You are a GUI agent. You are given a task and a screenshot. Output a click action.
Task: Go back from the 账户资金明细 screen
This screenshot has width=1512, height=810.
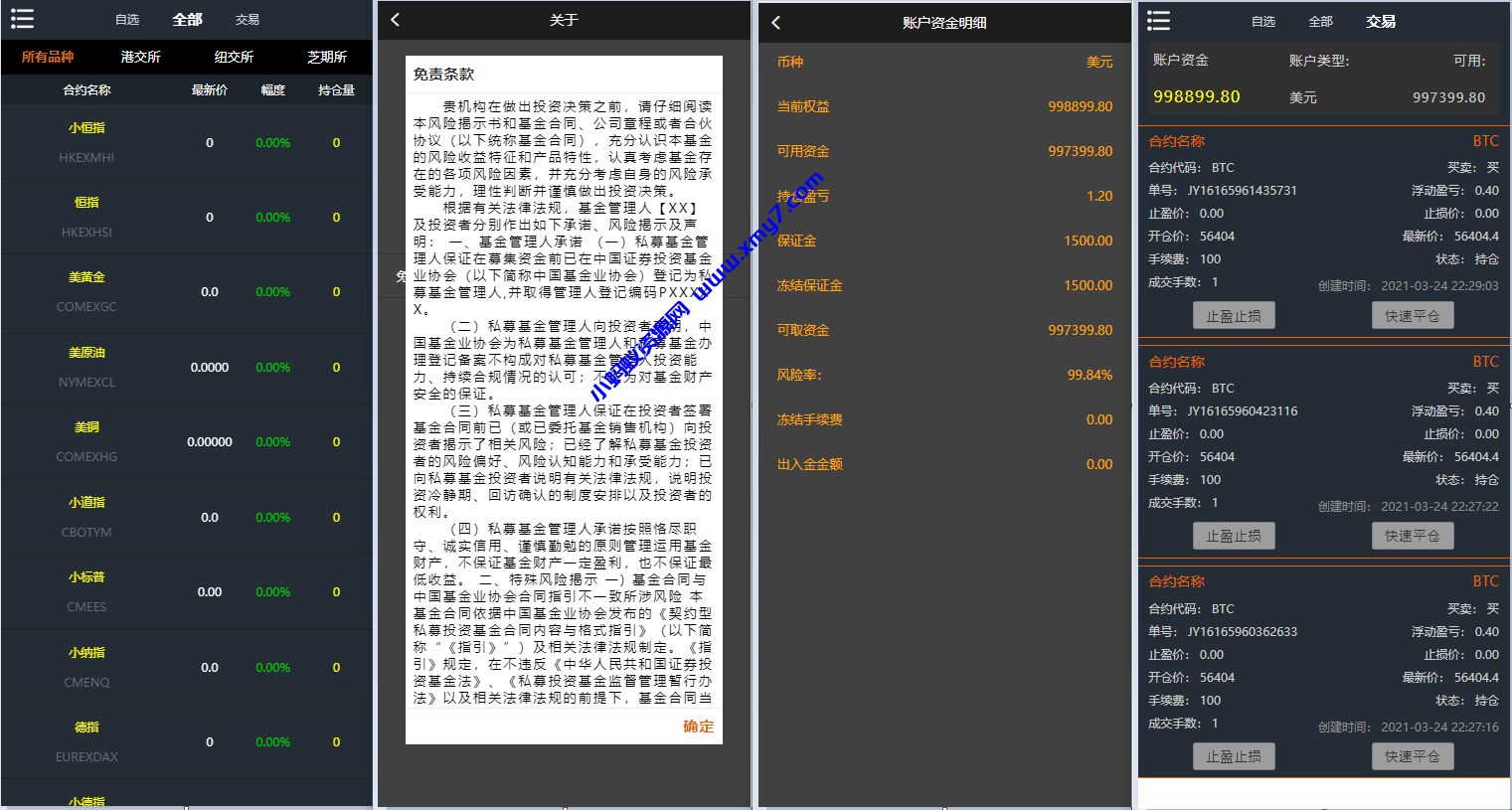tap(775, 22)
